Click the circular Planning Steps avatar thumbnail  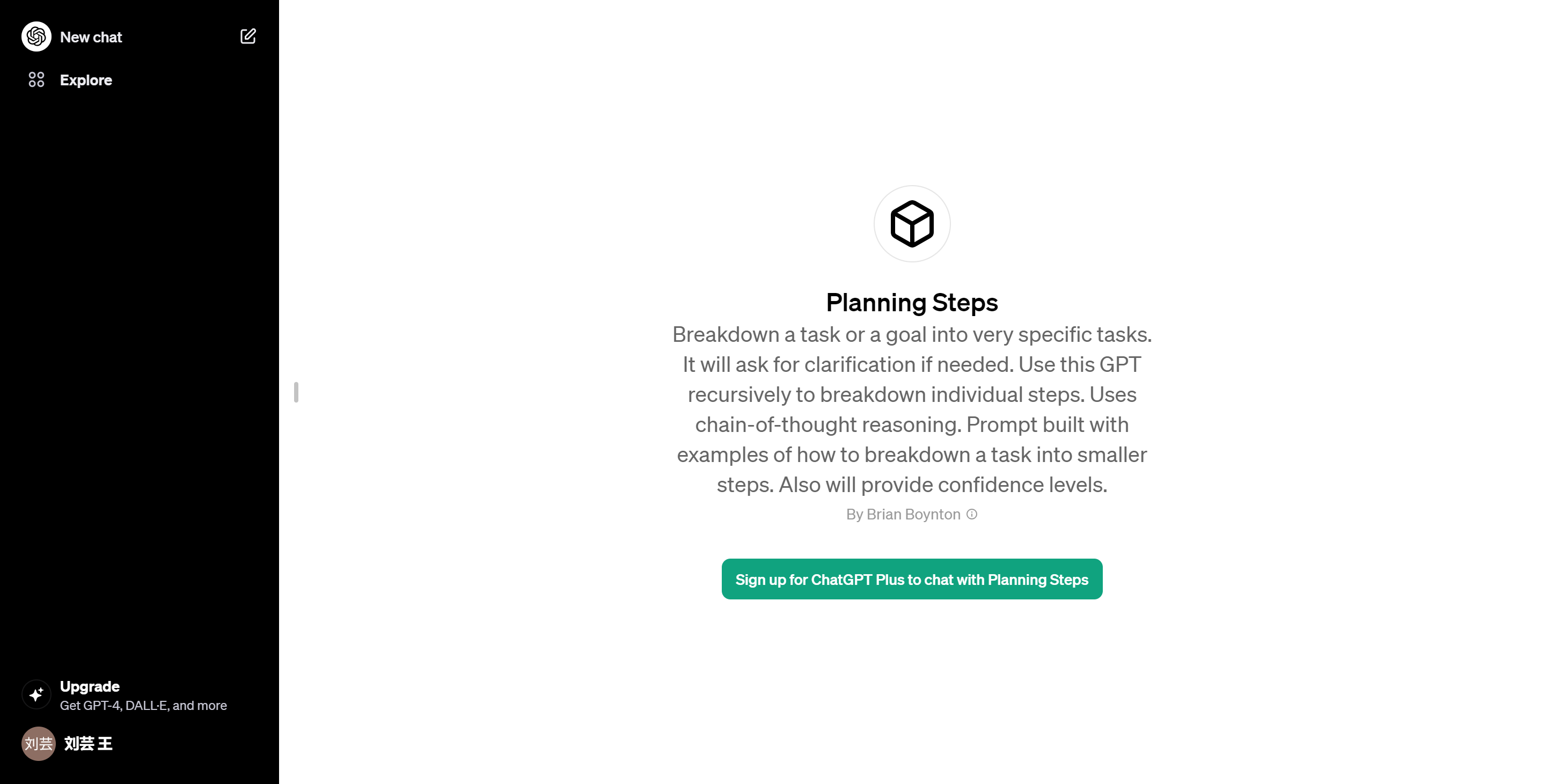point(911,223)
